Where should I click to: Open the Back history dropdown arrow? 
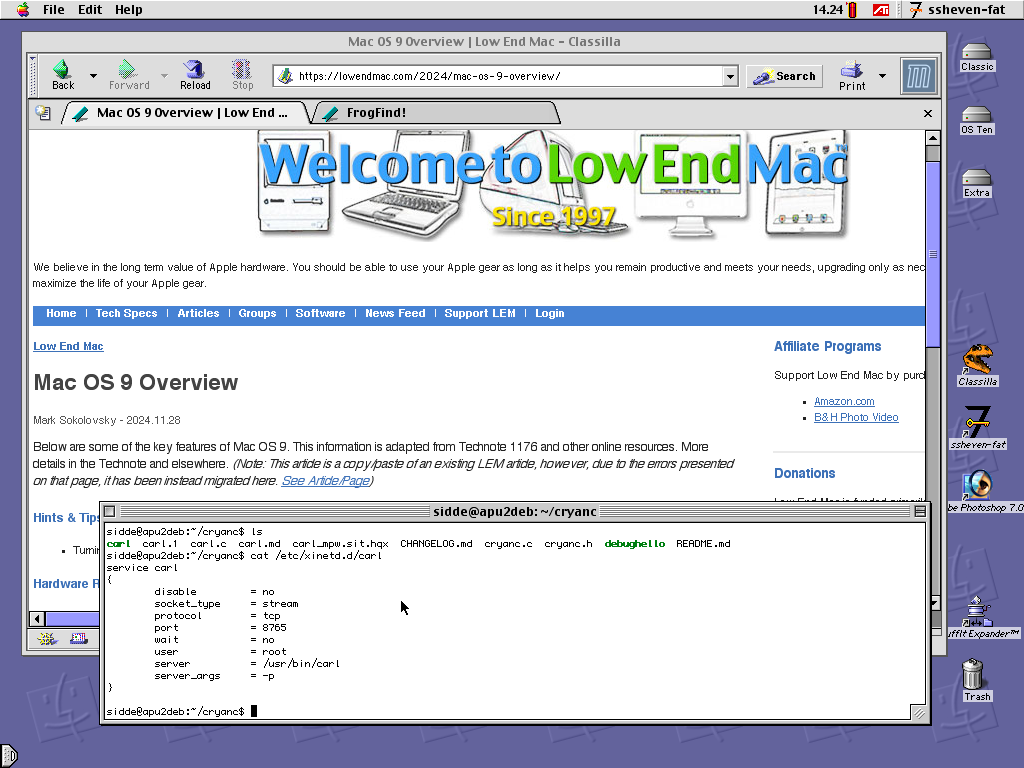tap(93, 76)
